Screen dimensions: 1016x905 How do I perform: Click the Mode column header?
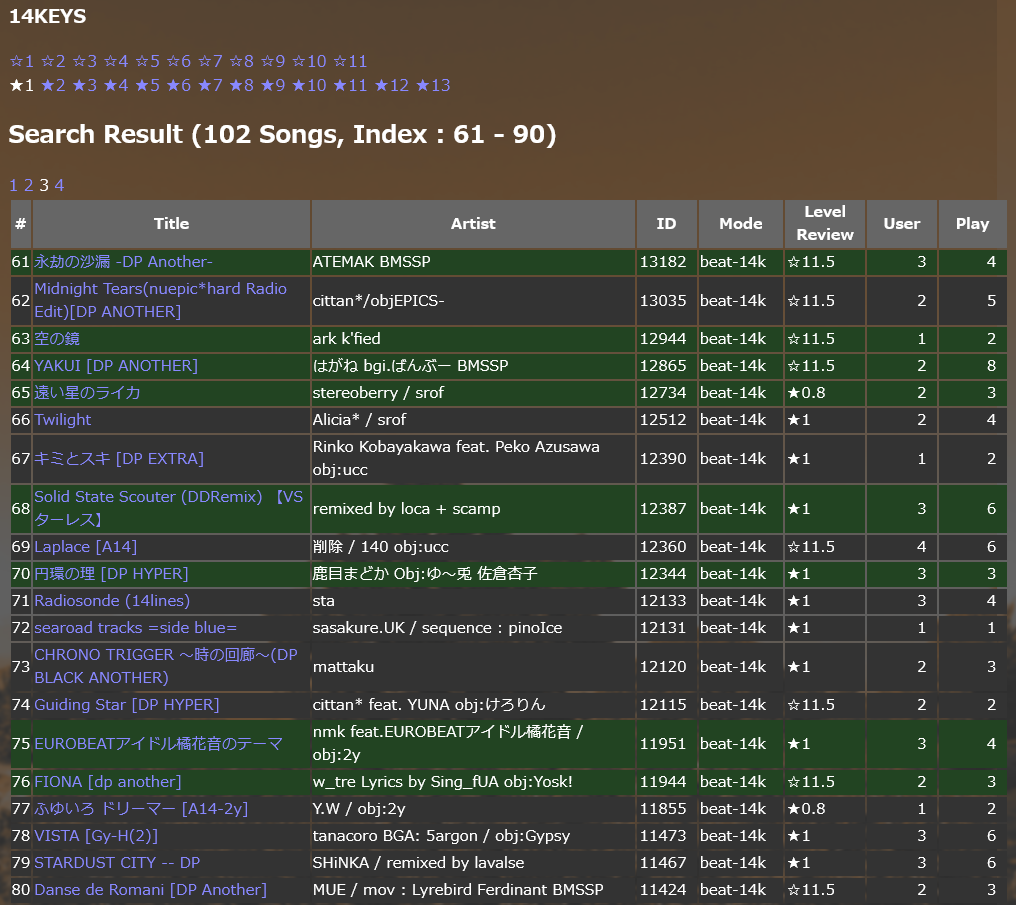pyautogui.click(x=741, y=223)
